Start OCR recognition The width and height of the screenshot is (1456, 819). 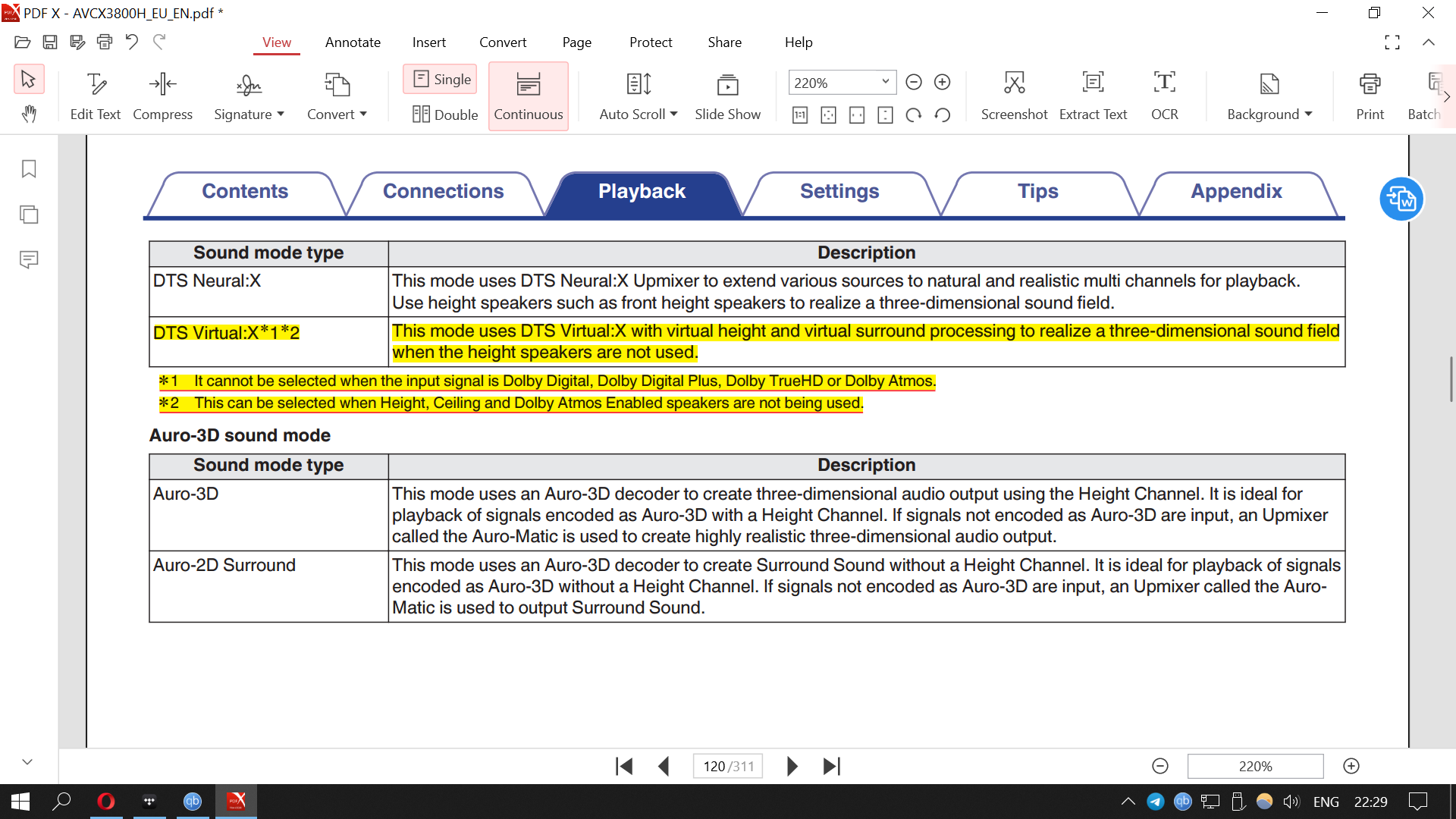(x=1165, y=97)
